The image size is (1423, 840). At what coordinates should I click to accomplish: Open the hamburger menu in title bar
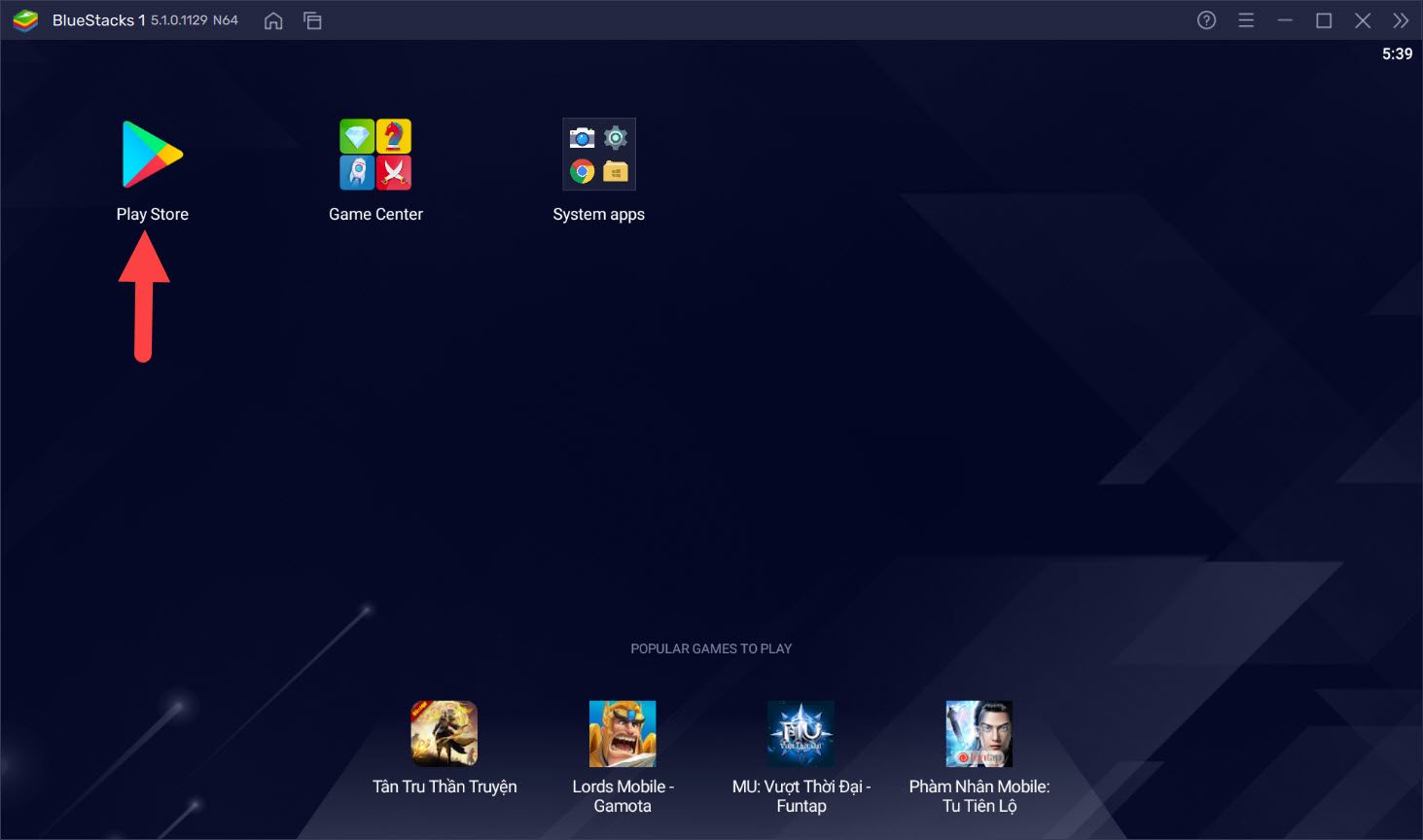(1246, 20)
